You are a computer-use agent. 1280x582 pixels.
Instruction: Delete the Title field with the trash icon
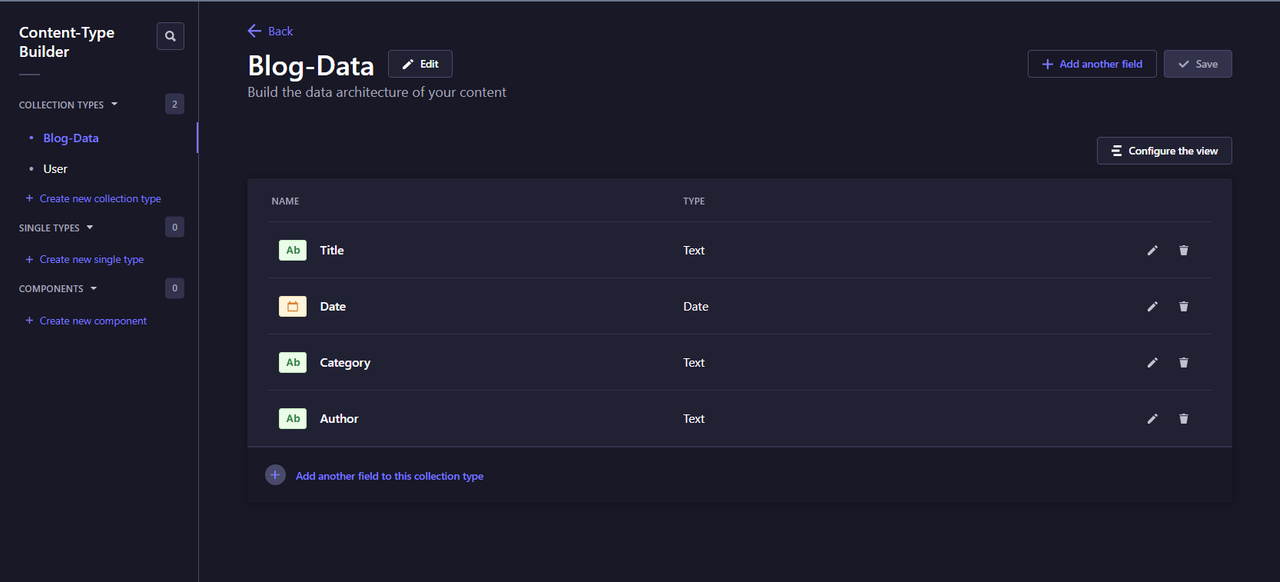[1184, 250]
